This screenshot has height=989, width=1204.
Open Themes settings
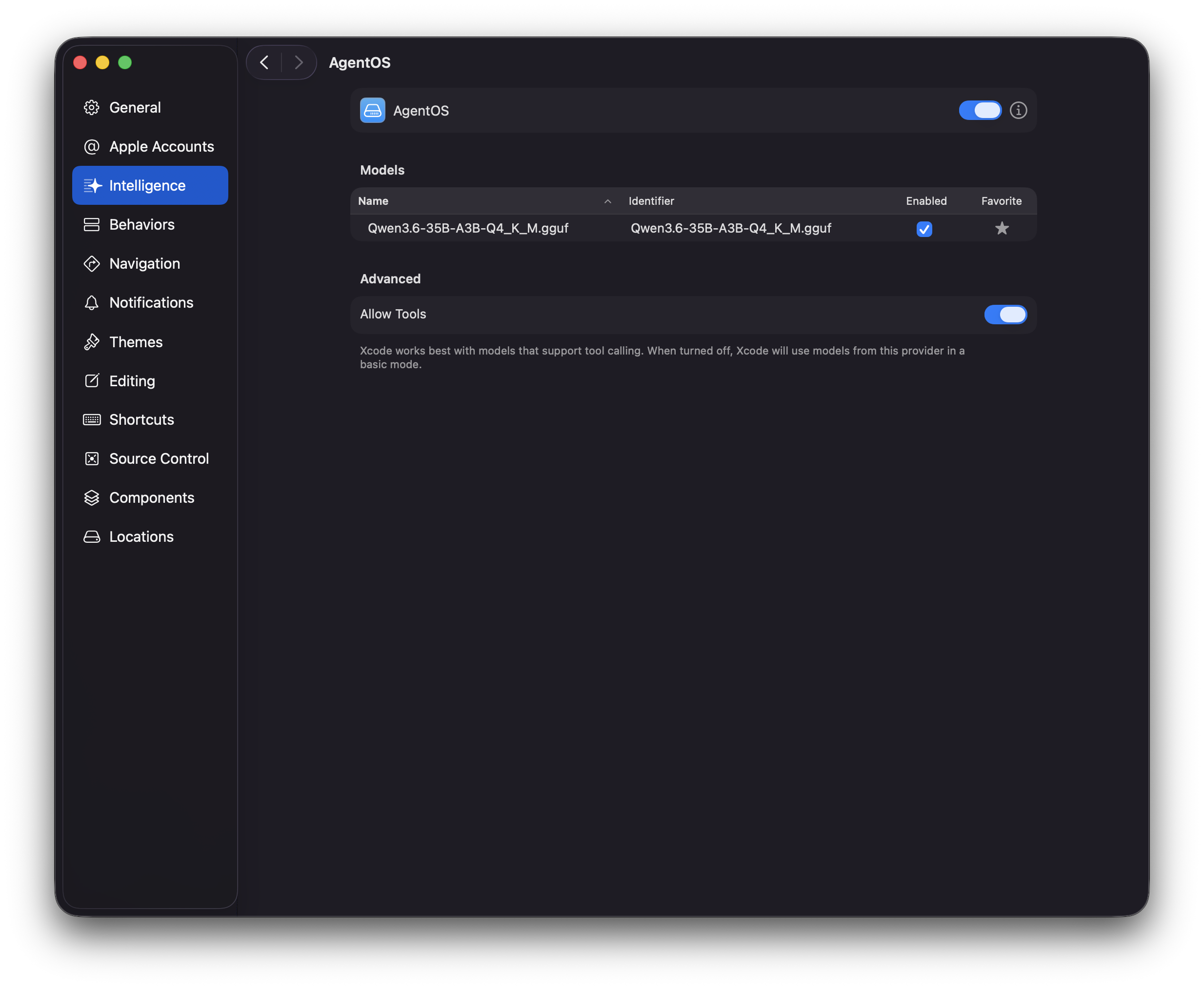150,342
